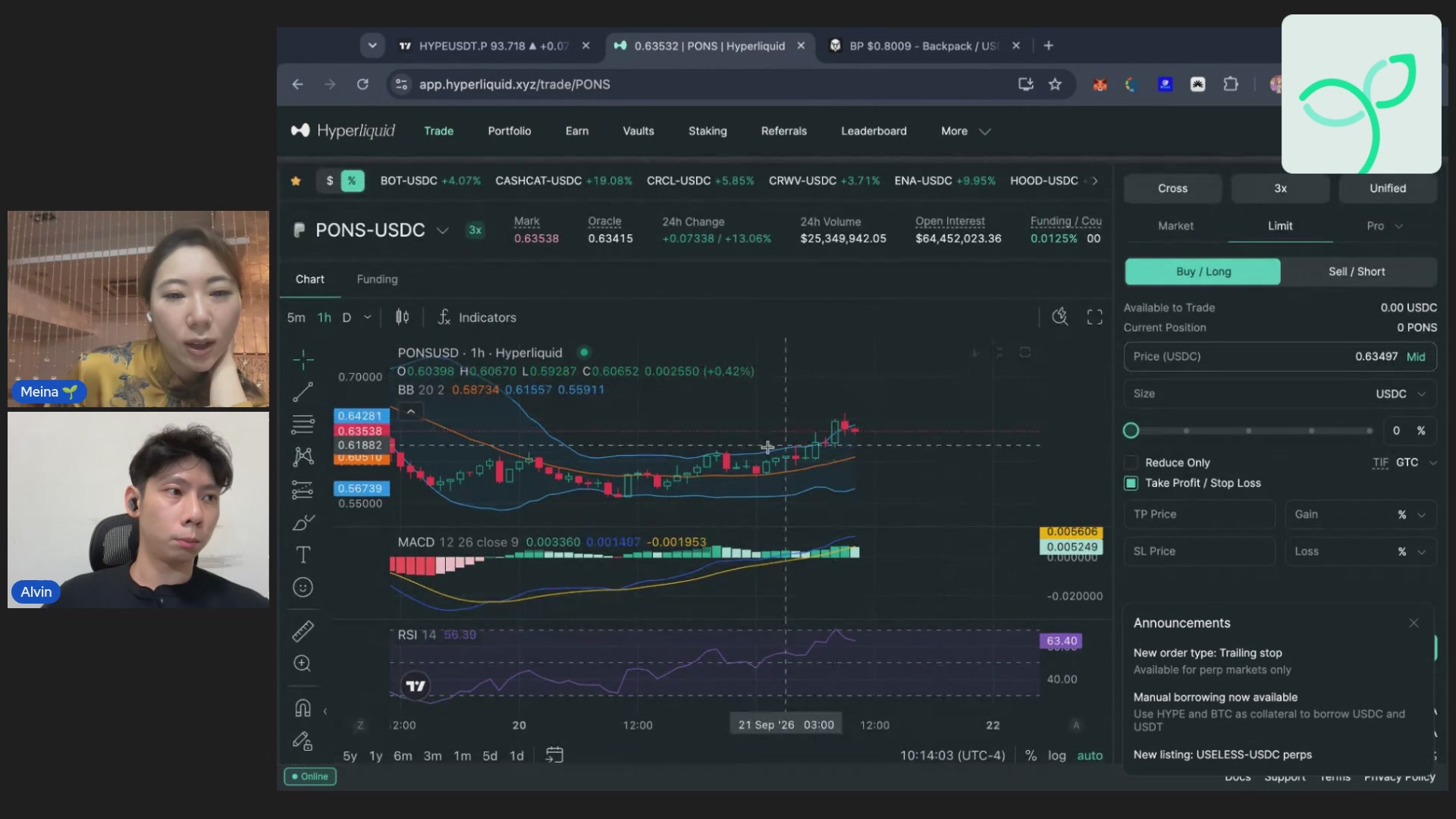1456x819 pixels.
Task: Click the TP Price input field
Action: click(x=1199, y=514)
